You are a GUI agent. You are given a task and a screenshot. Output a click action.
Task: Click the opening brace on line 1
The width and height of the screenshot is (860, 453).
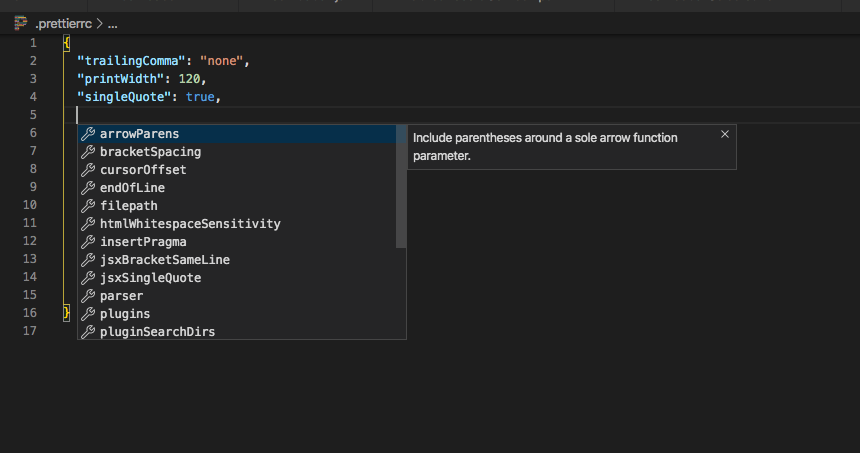coord(66,43)
